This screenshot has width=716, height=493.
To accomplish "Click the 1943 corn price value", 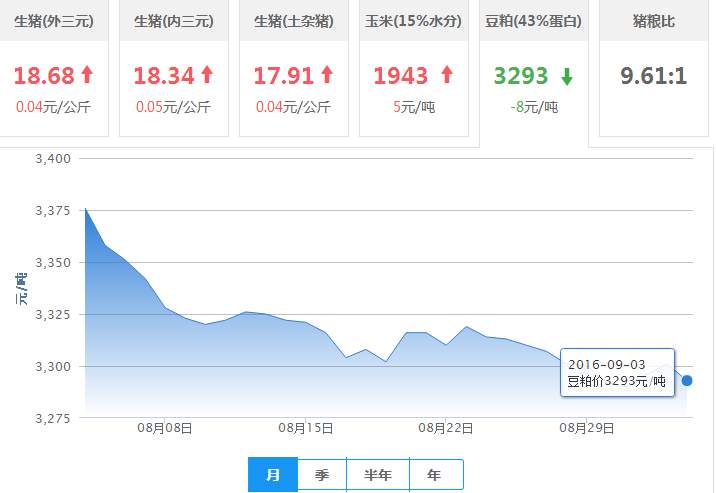I will tap(401, 76).
